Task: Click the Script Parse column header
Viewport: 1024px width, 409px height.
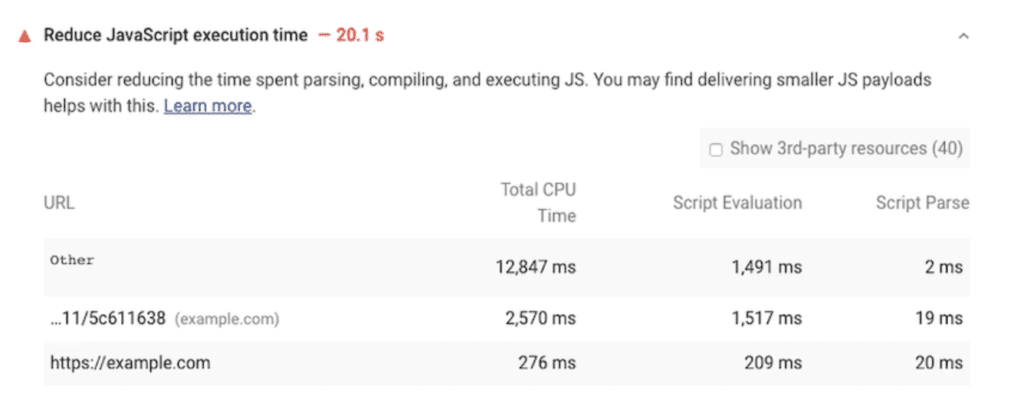Action: tap(923, 203)
